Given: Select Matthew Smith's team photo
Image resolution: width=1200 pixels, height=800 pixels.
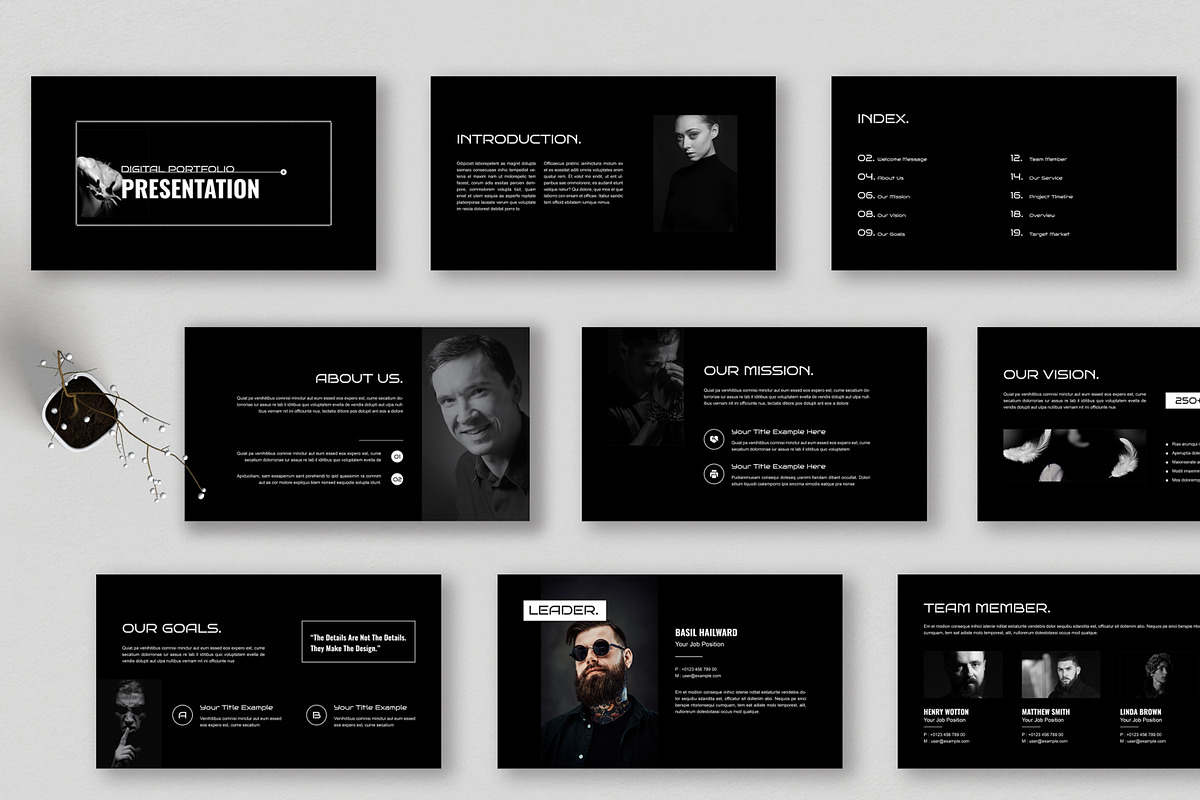Looking at the screenshot, I should click(1061, 675).
